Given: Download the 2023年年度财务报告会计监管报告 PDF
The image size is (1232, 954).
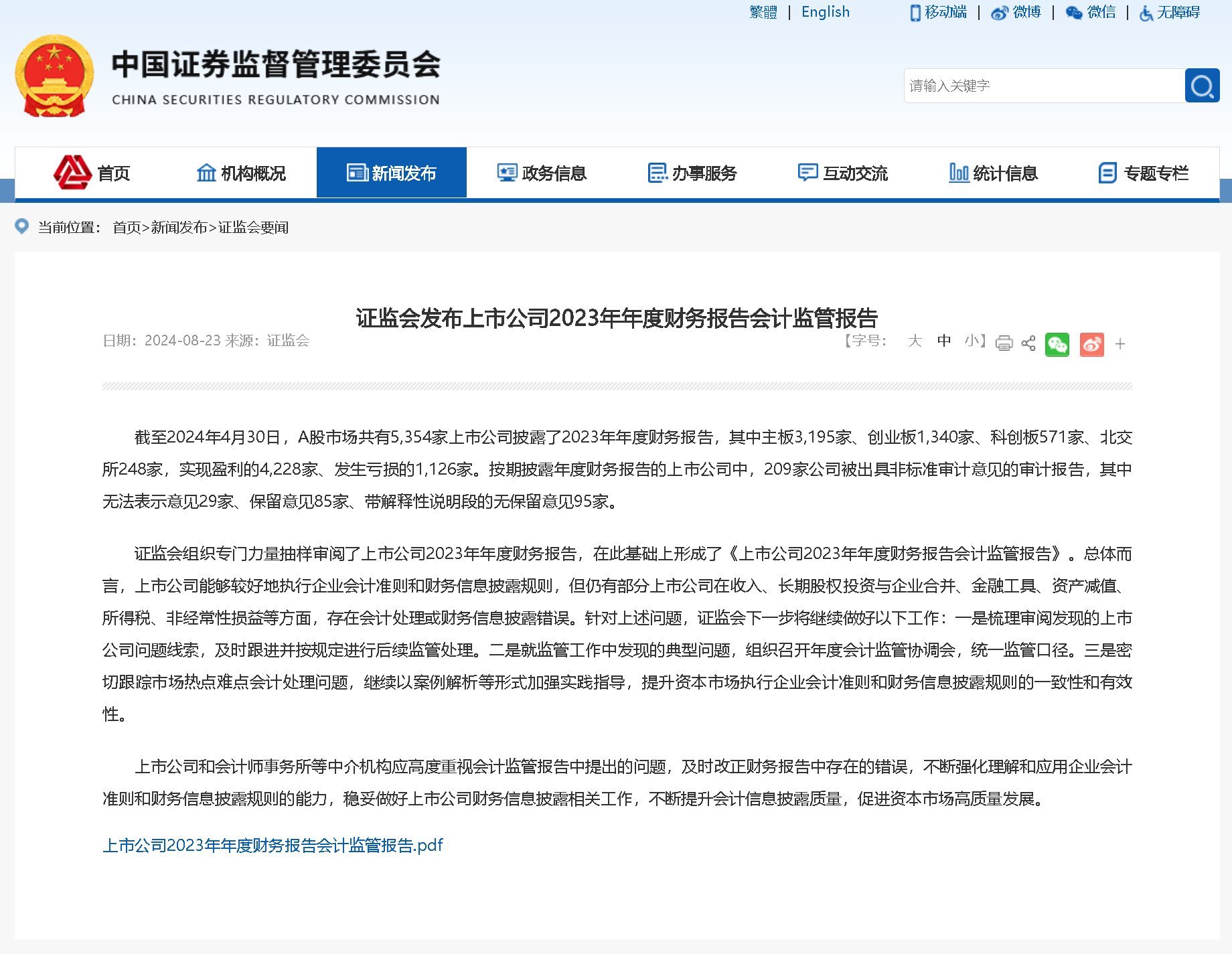Looking at the screenshot, I should pos(273,846).
